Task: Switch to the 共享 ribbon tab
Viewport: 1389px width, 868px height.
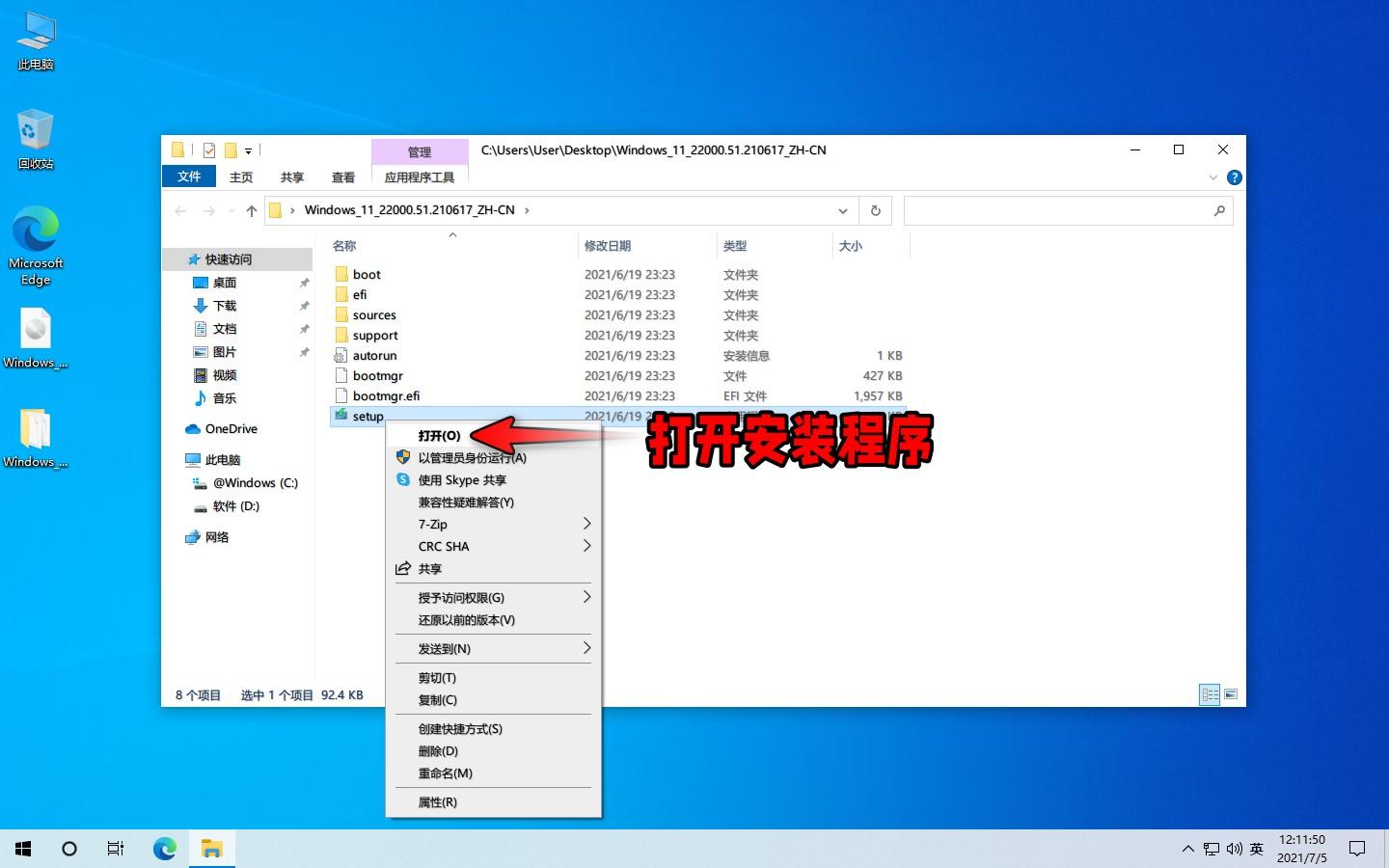Action: pos(292,177)
